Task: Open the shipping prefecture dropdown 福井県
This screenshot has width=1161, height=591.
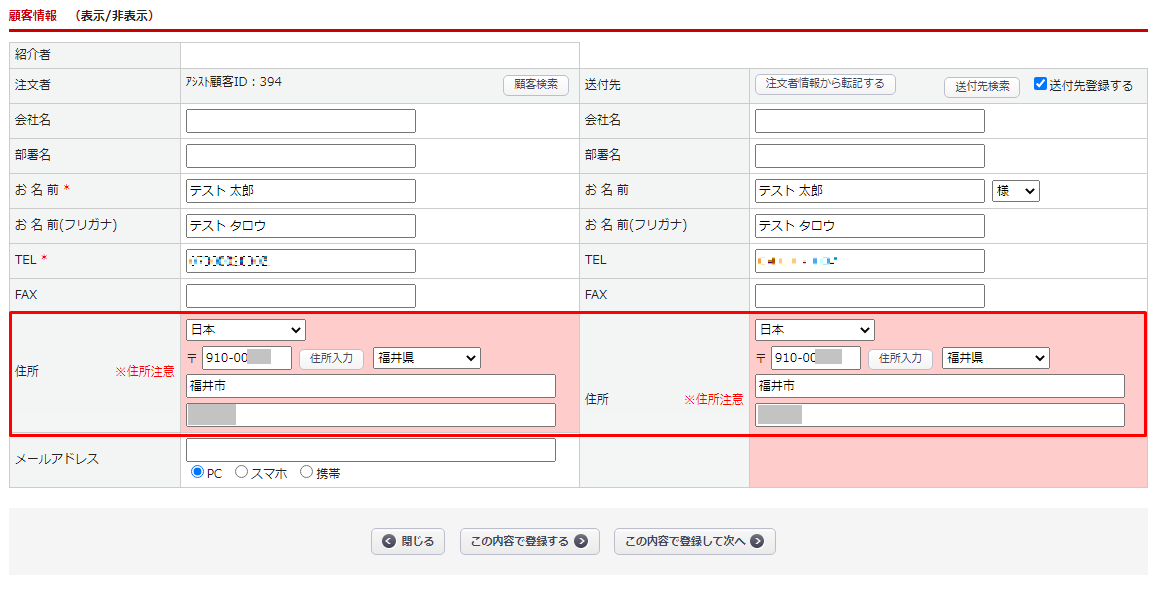Action: click(x=995, y=358)
